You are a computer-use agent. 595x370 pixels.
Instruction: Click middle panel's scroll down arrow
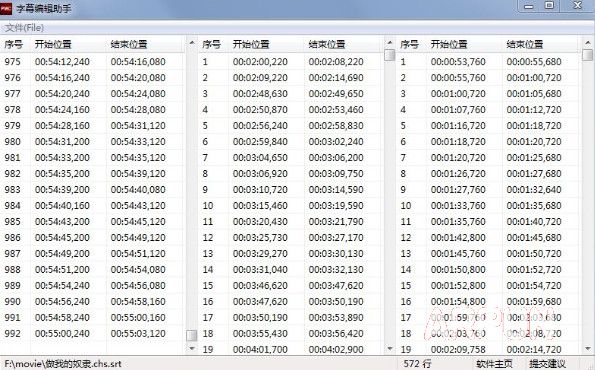(390, 348)
